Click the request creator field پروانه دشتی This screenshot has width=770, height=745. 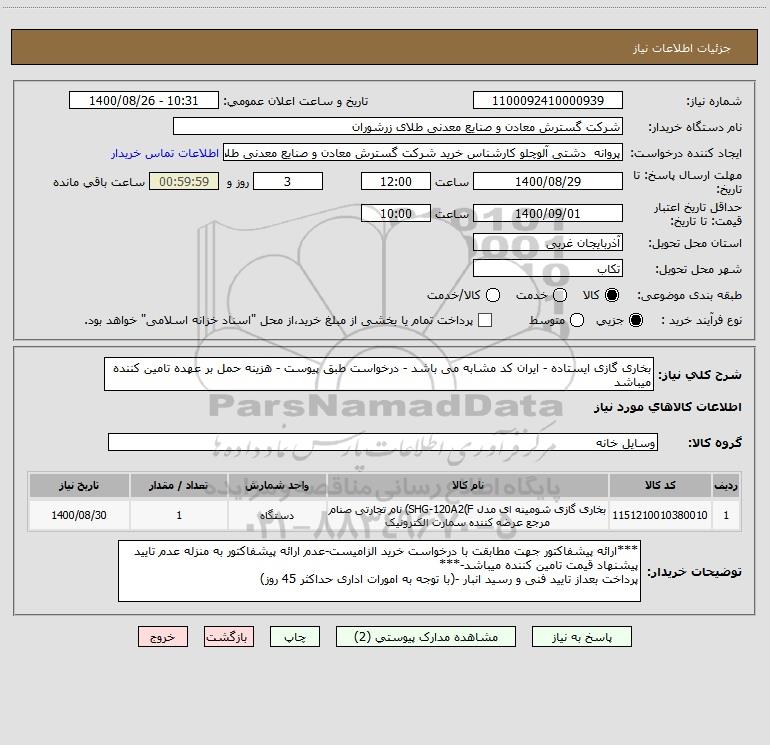tap(423, 152)
